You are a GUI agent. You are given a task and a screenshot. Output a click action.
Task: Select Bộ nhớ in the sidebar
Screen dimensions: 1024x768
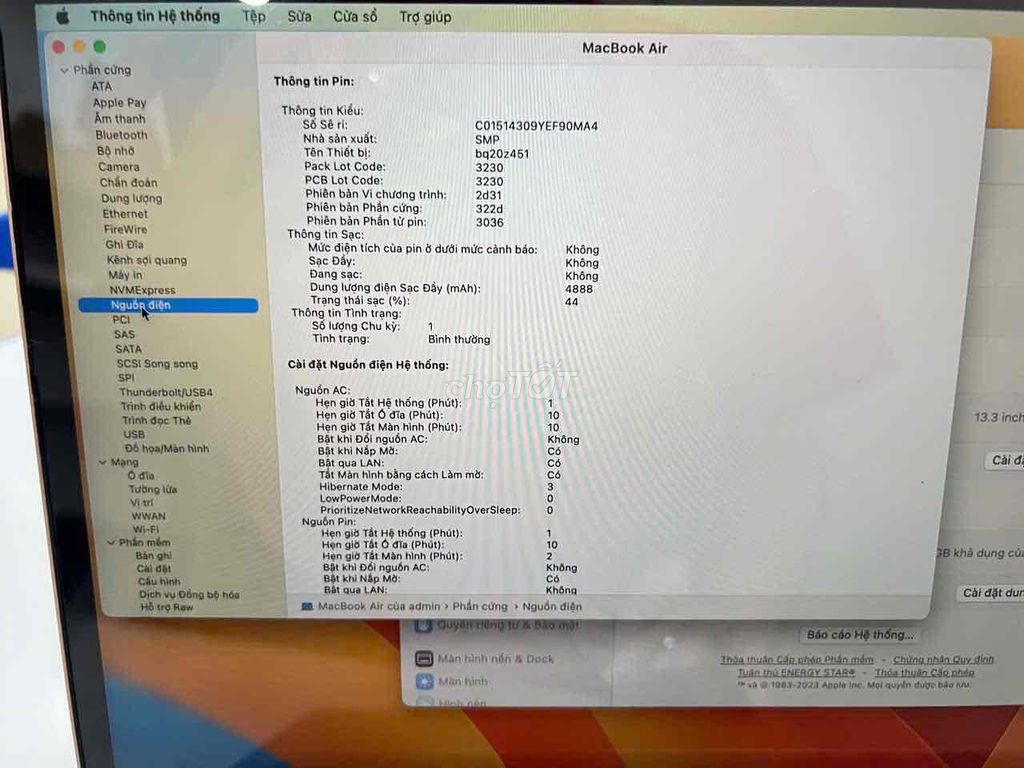point(116,150)
